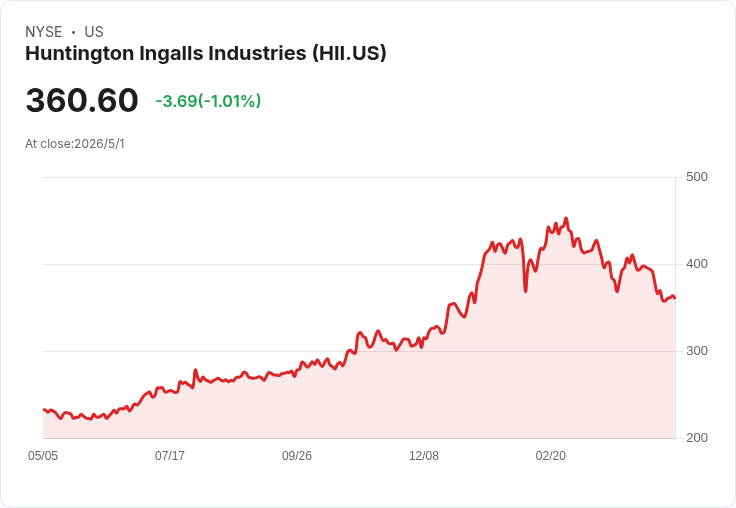Click the sharp dip between the peaks
The width and height of the screenshot is (736, 508).
coord(525,292)
